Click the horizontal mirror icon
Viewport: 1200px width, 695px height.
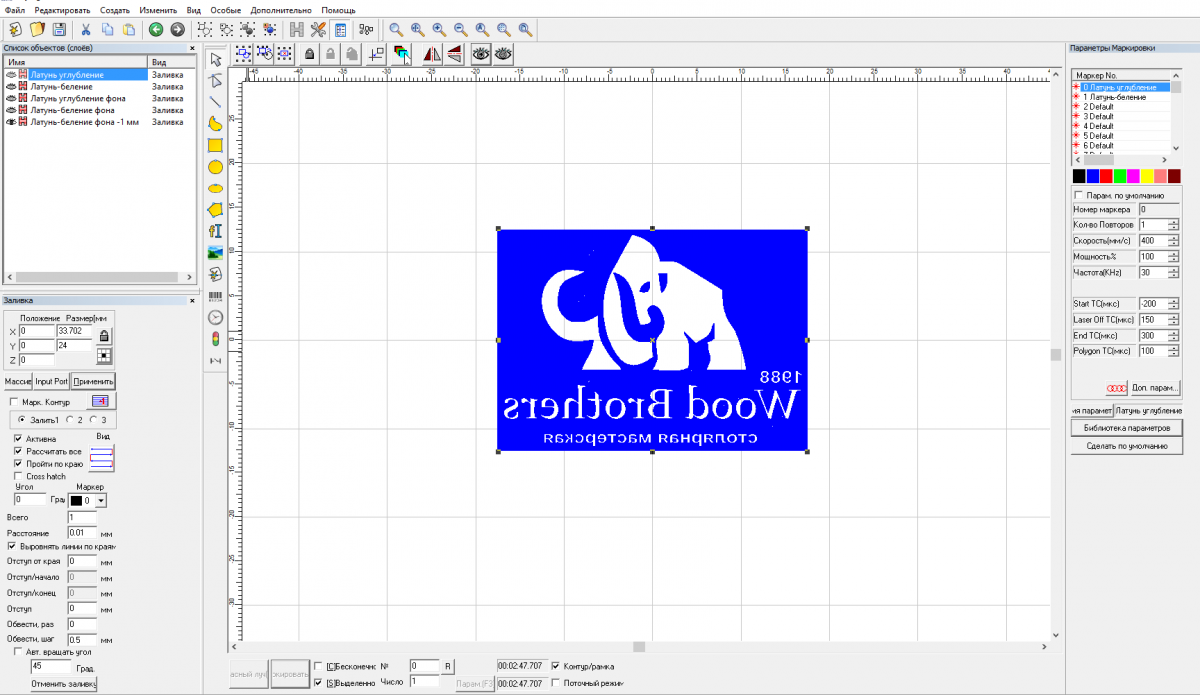click(432, 53)
